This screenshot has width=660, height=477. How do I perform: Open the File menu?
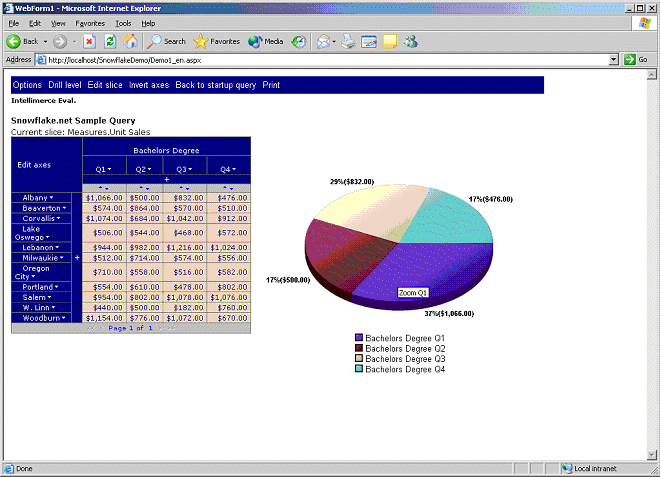(13, 24)
